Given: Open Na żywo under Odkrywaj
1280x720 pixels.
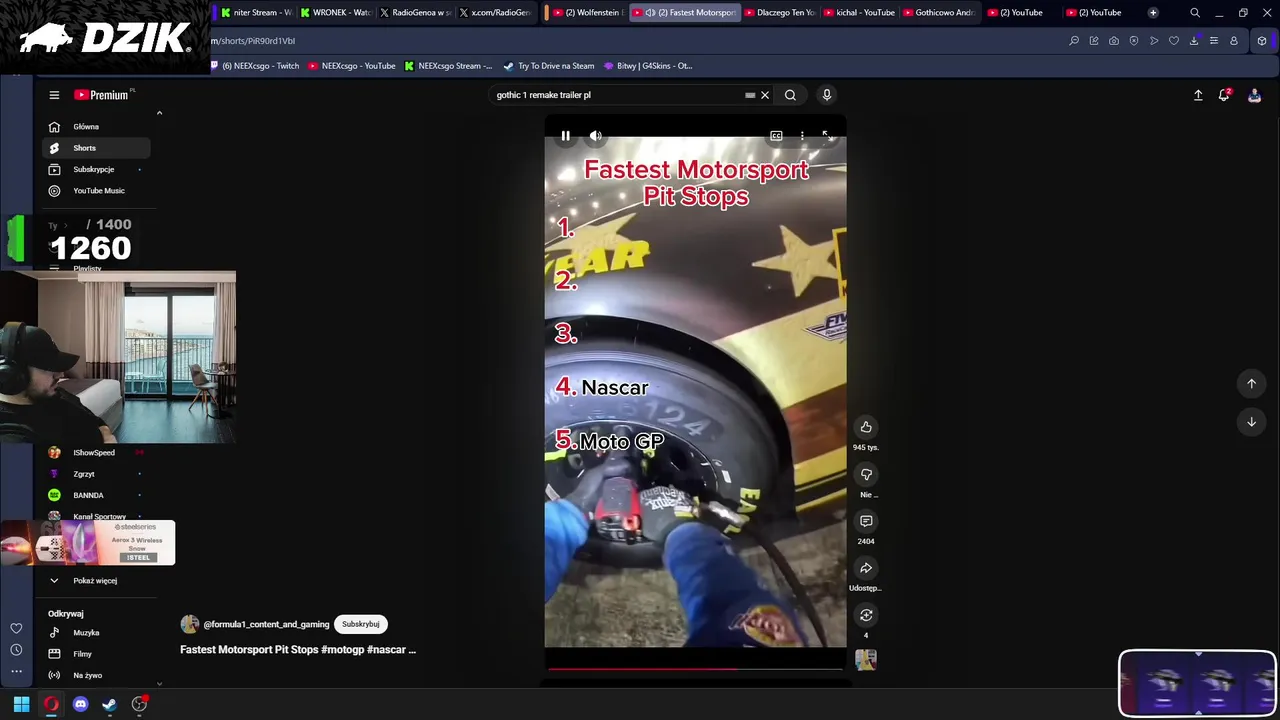Looking at the screenshot, I should [96, 675].
